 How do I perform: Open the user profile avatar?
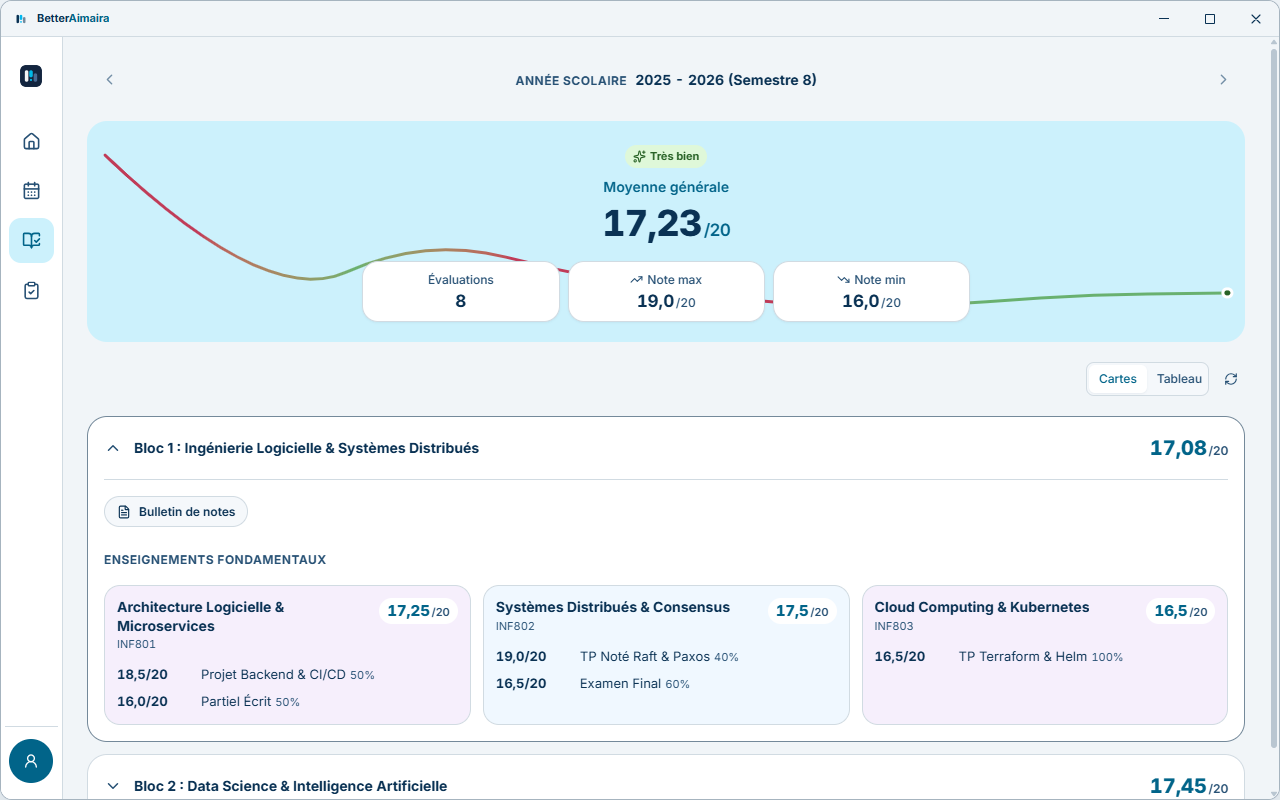click(31, 761)
